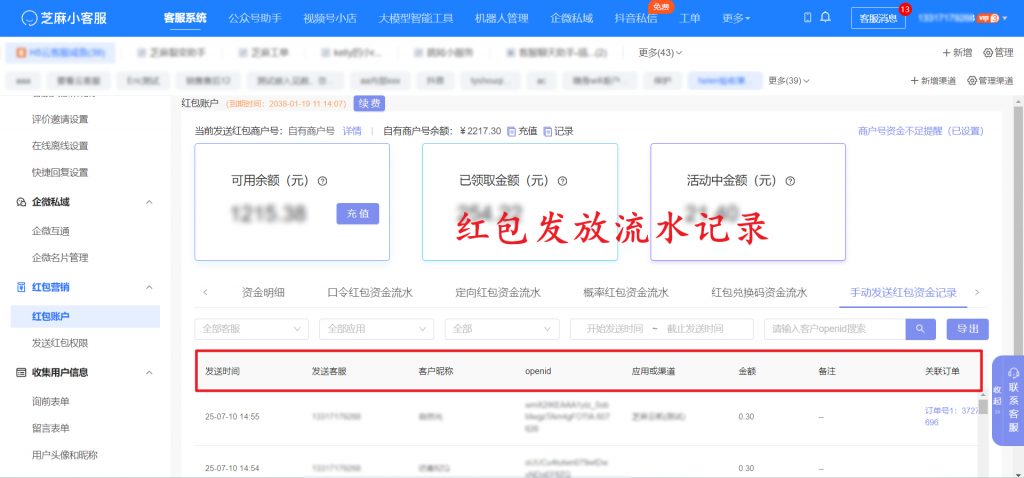Click the mobile phone icon in header
Image resolution: width=1024 pixels, height=478 pixels.
[x=808, y=18]
